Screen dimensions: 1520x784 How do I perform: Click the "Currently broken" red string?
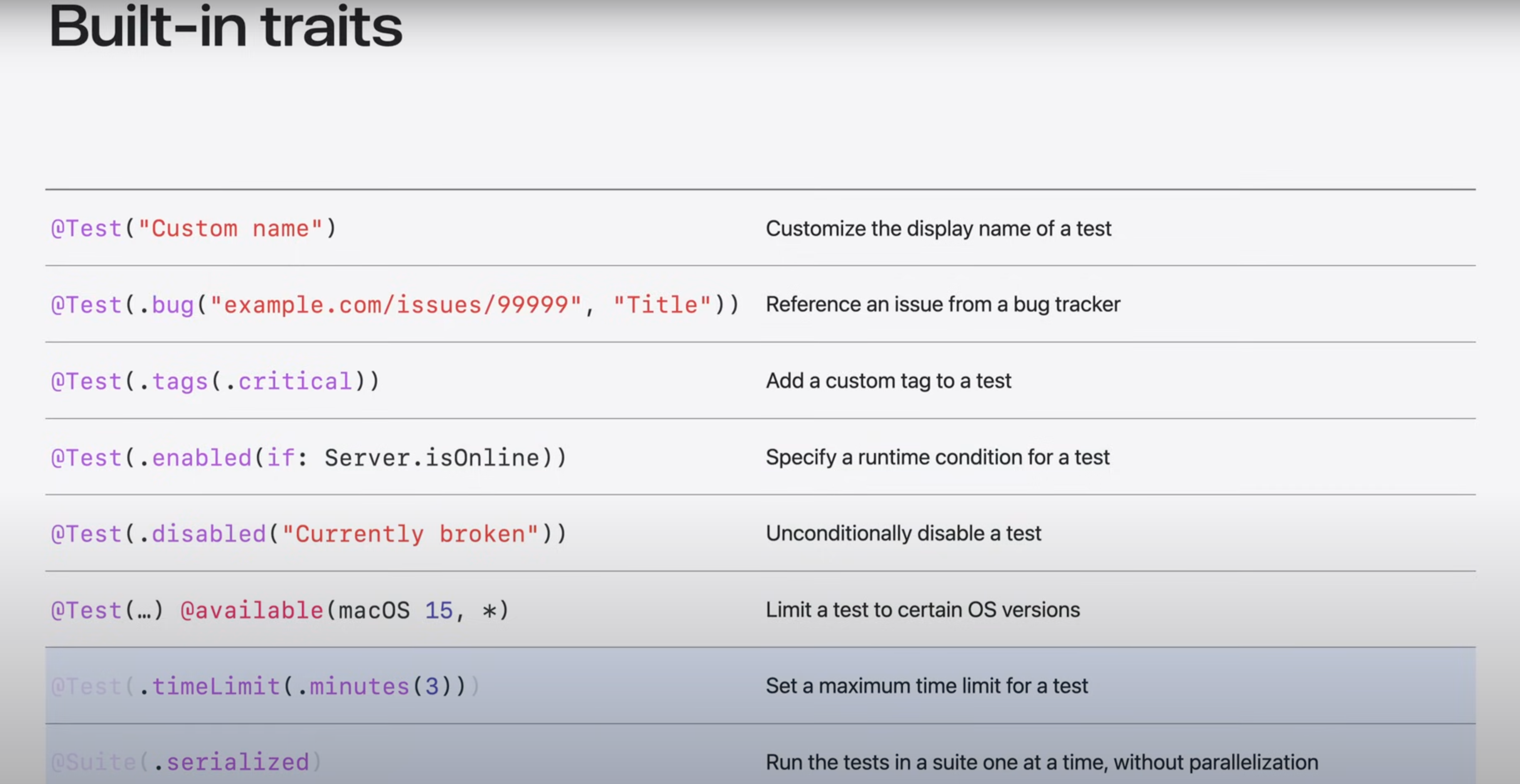411,534
